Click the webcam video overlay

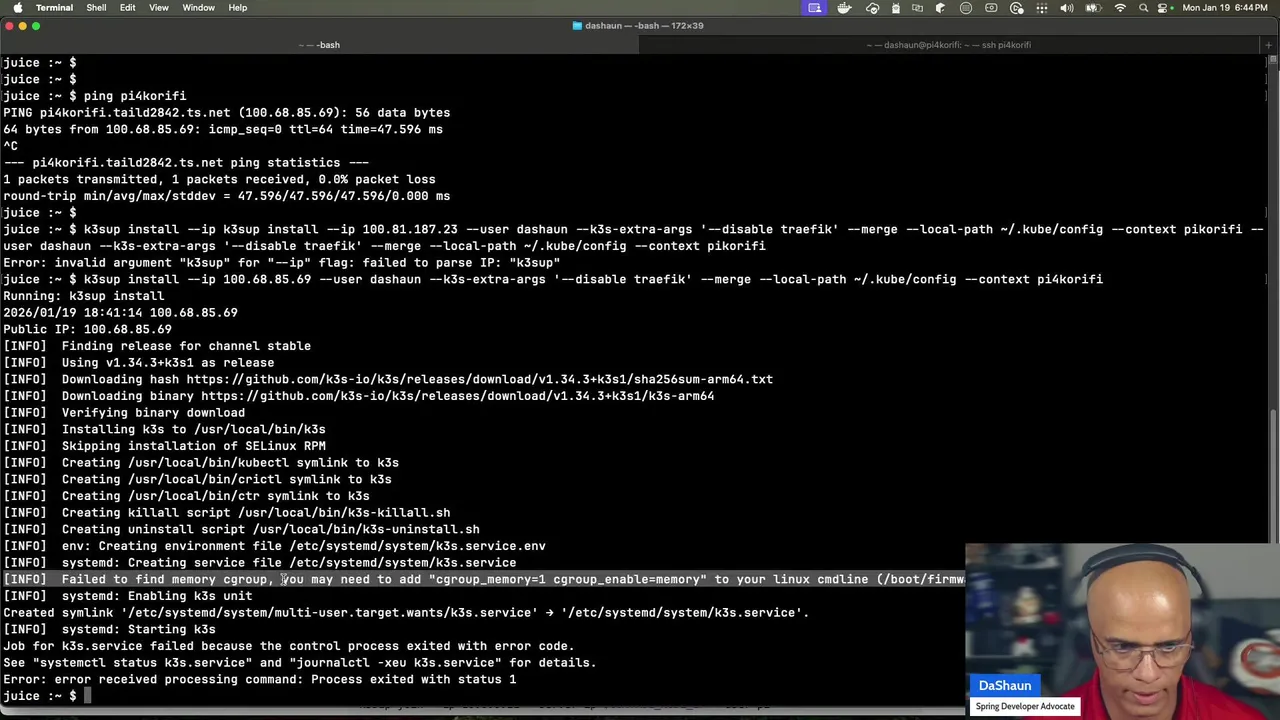click(1122, 631)
